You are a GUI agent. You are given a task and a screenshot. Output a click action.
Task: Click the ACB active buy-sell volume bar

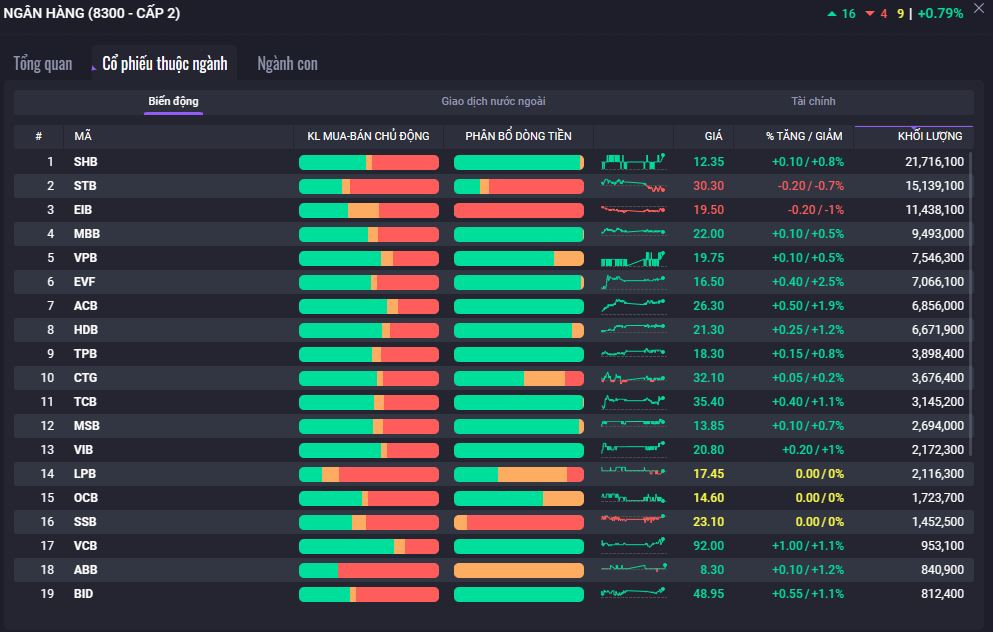click(368, 306)
